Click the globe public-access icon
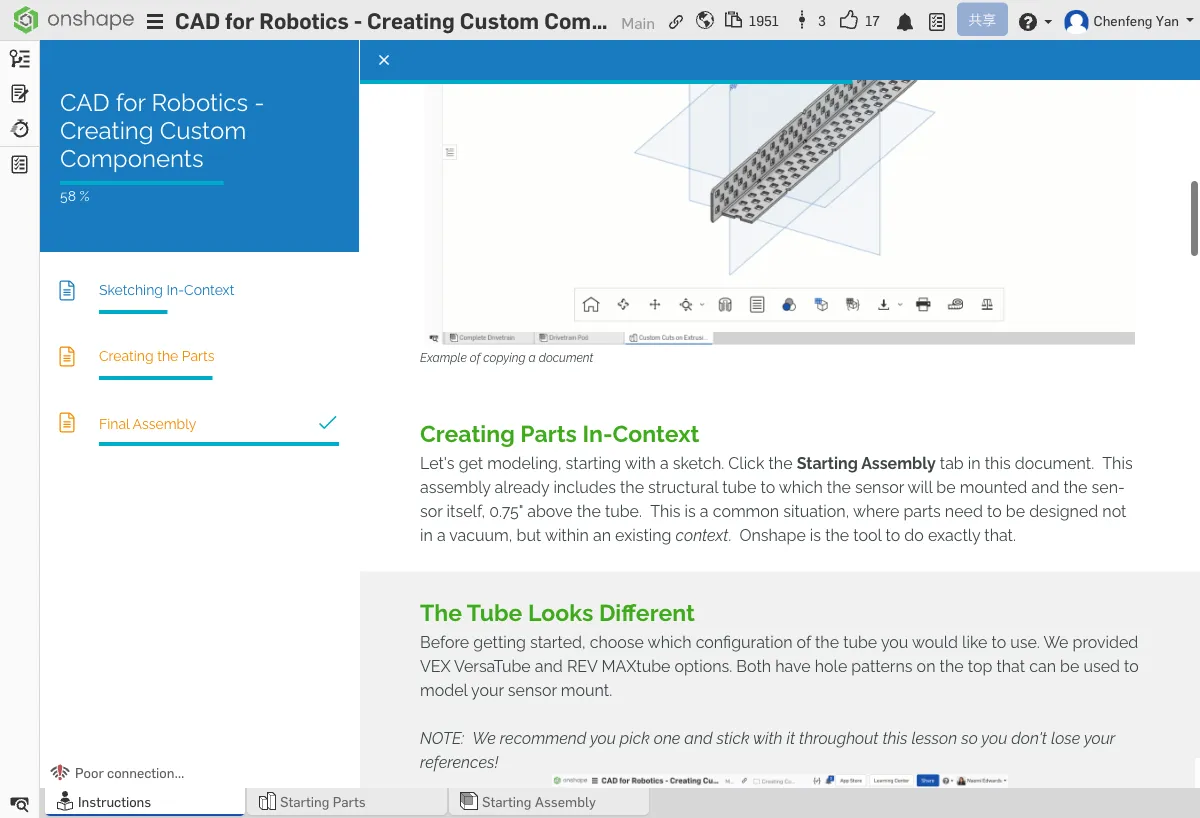 (705, 20)
